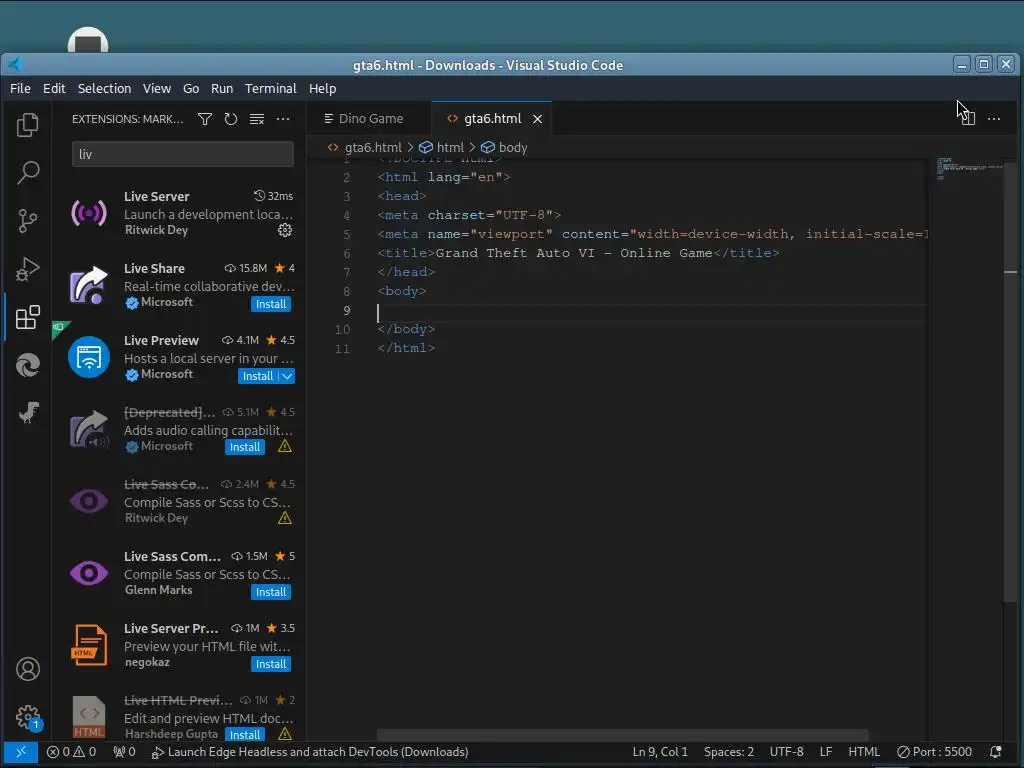Open the Dino Game activity bar icon
1024x768 pixels.
[27, 413]
